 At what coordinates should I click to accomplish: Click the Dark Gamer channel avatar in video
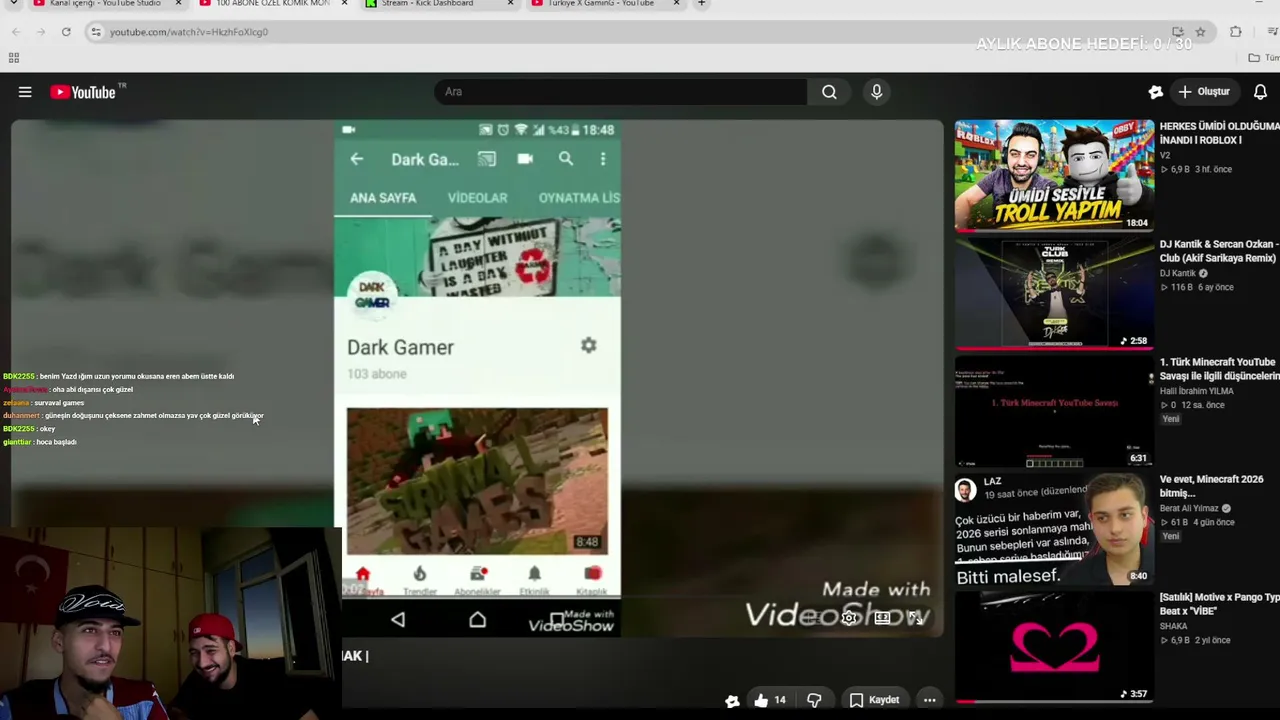pyautogui.click(x=372, y=294)
